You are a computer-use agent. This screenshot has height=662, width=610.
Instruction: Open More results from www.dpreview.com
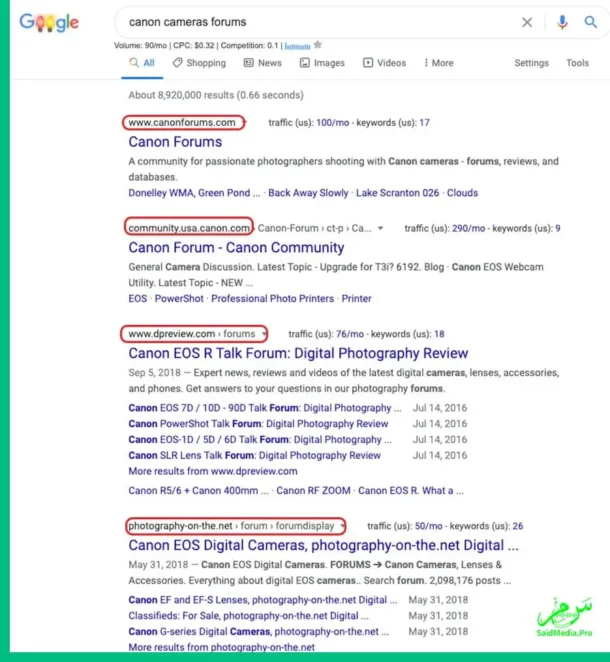pyautogui.click(x=212, y=471)
